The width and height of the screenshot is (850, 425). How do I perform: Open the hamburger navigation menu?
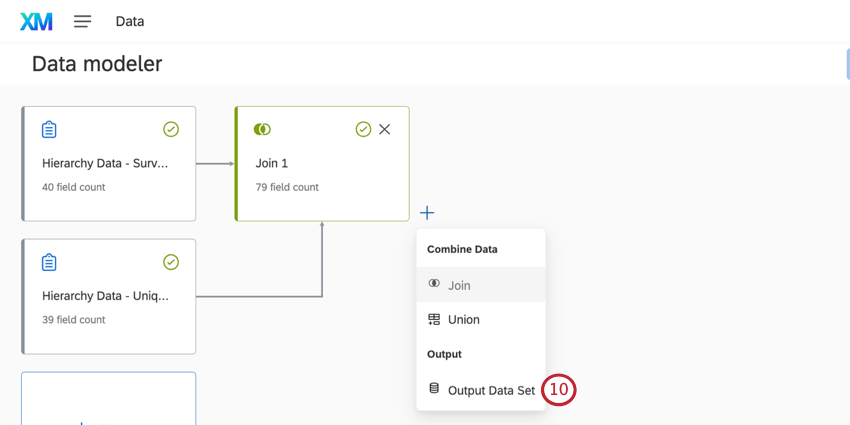click(82, 21)
